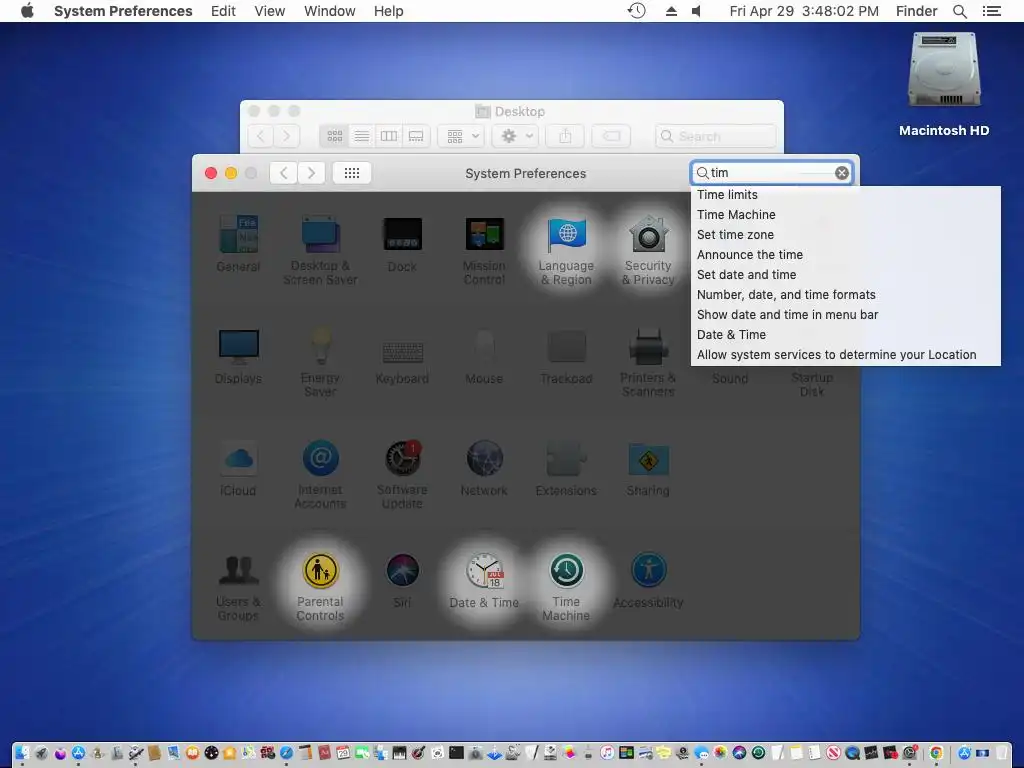Switch Desktop Finder window to icon view
This screenshot has width=1024, height=768.
334,136
